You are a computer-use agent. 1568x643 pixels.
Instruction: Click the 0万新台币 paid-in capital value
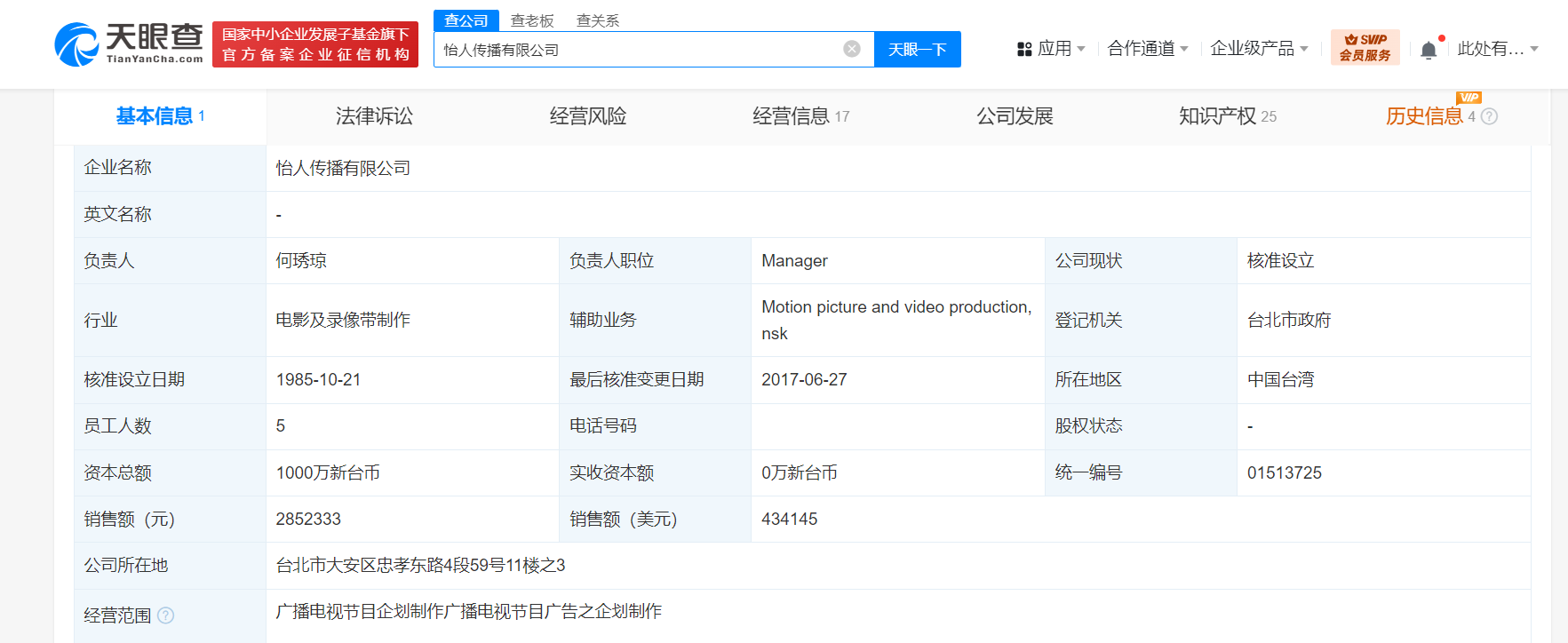(800, 472)
